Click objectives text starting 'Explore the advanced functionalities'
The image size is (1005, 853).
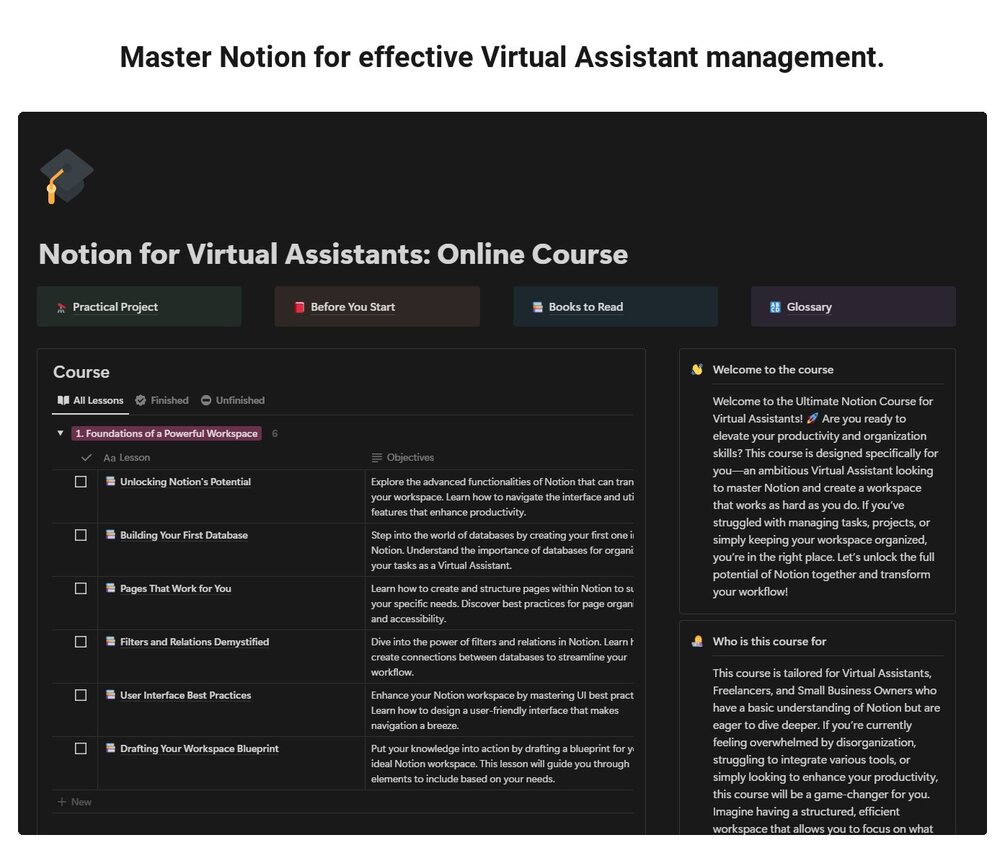(x=502, y=497)
